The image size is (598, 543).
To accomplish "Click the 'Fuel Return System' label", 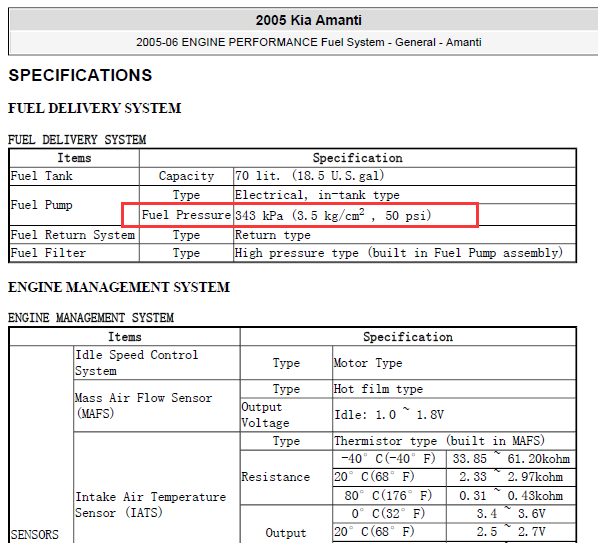I will [x=73, y=235].
